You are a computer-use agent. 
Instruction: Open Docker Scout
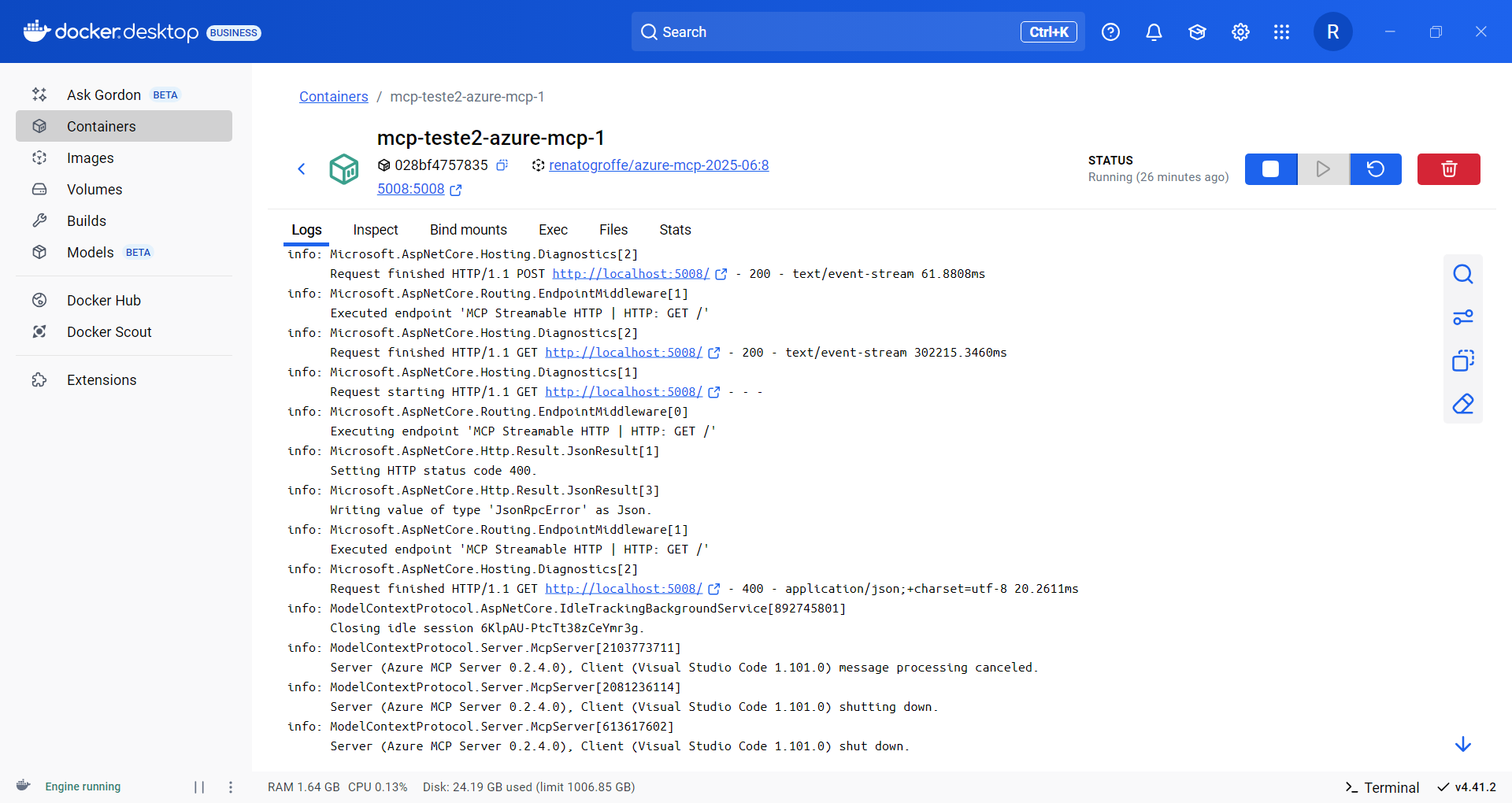tap(124, 331)
